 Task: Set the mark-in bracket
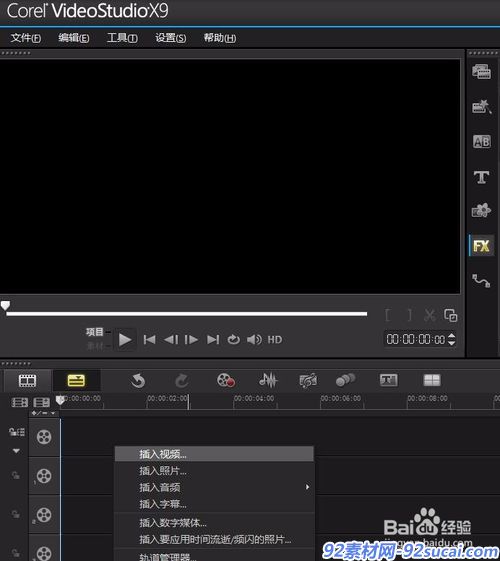388,316
